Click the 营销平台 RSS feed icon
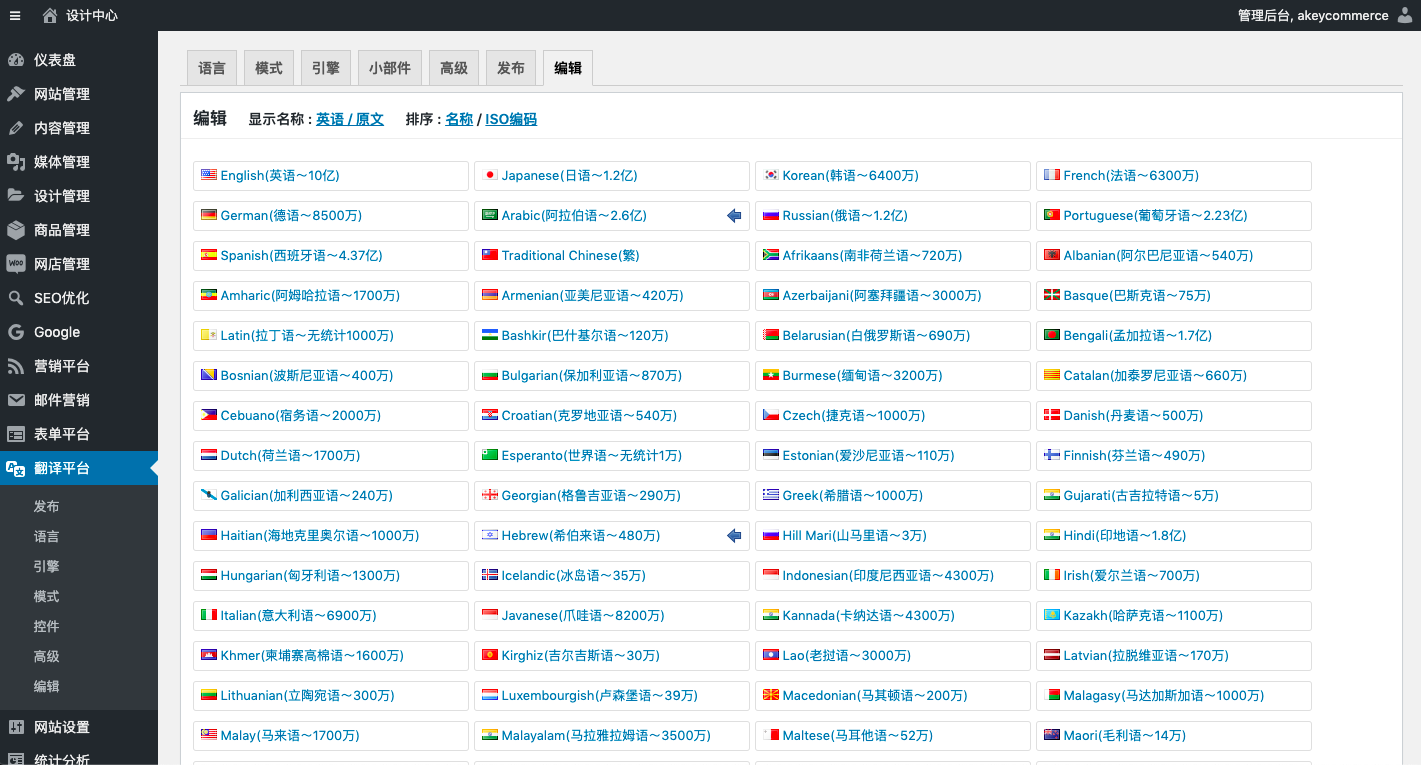The width and height of the screenshot is (1421, 765). [x=16, y=366]
